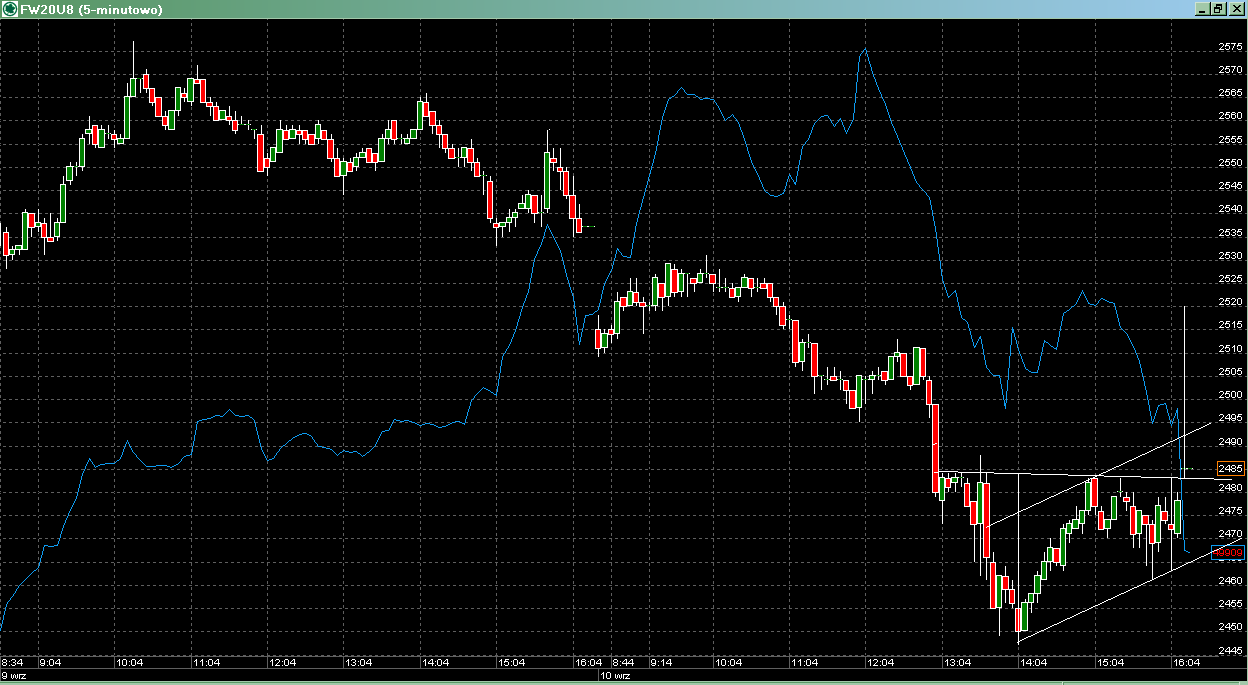Click the 2450 price axis label

coord(1230,627)
